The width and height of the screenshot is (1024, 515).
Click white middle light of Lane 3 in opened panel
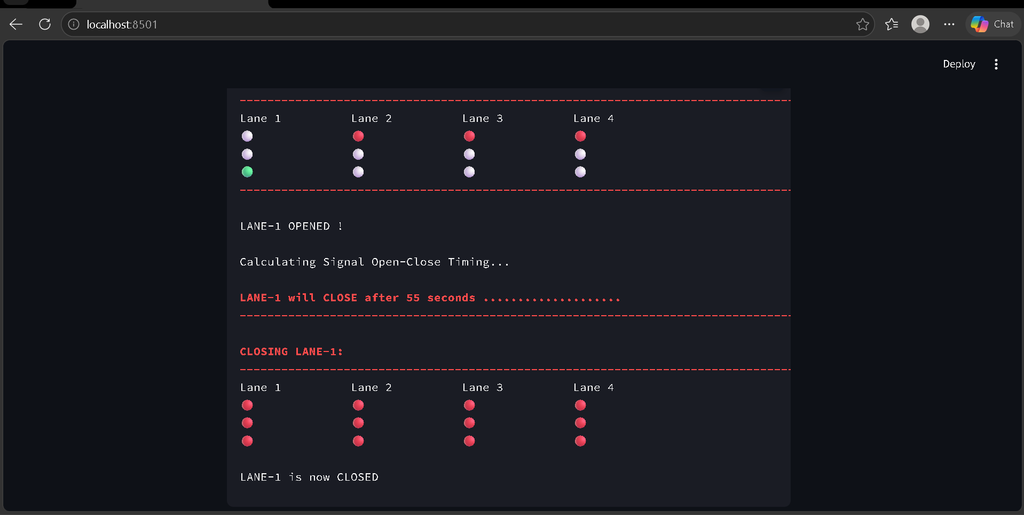pos(469,154)
